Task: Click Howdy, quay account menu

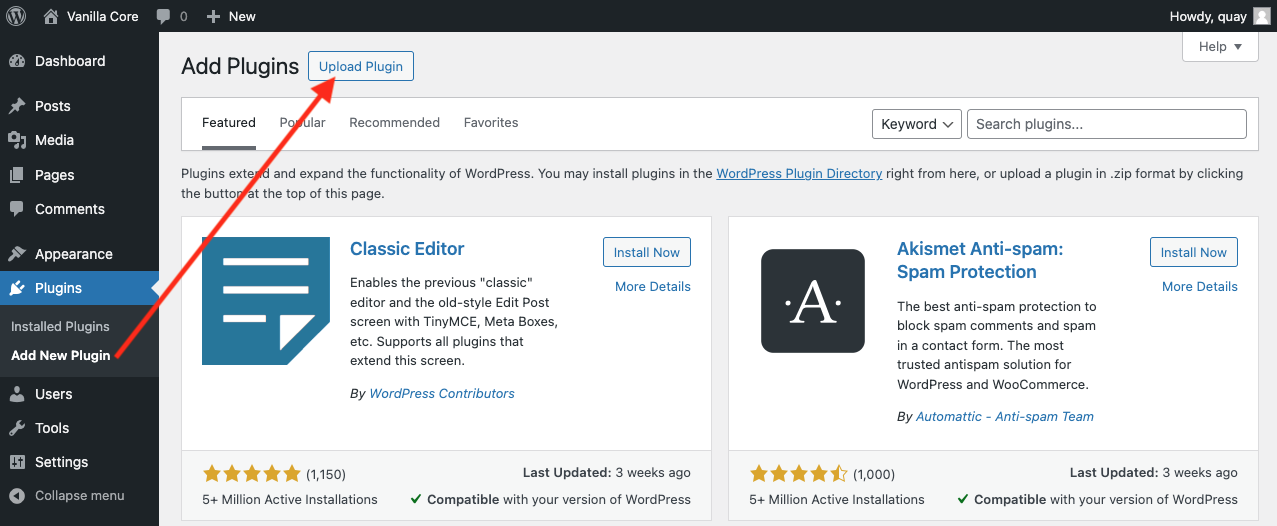Action: pos(1219,16)
